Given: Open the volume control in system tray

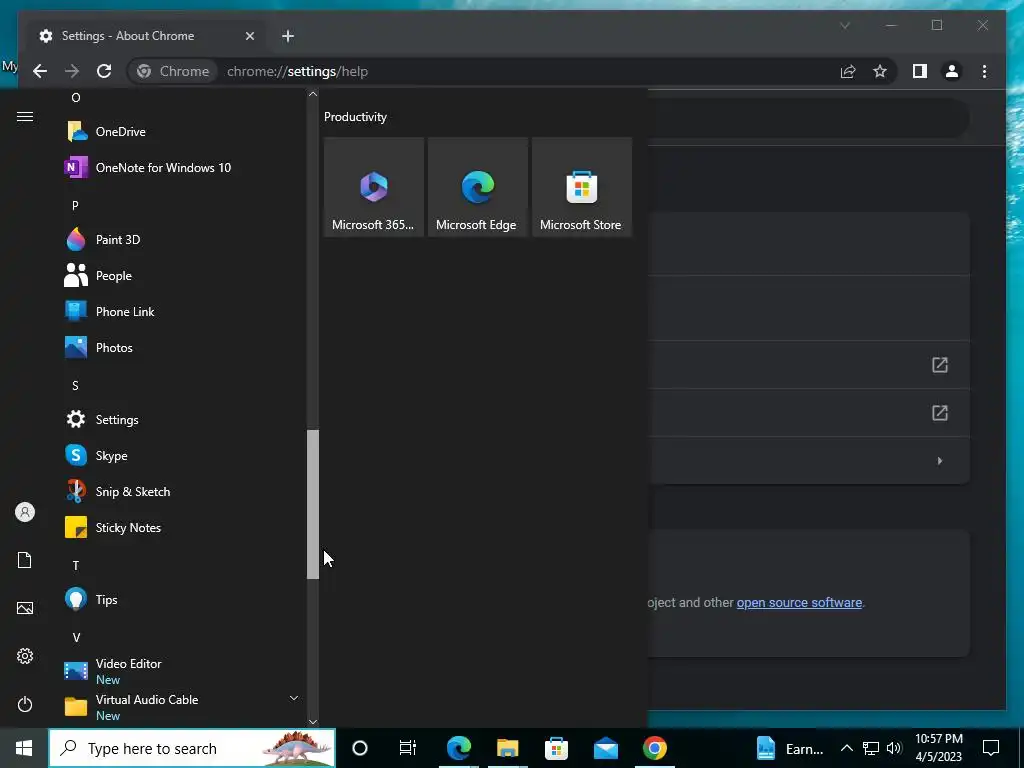Looking at the screenshot, I should pyautogui.click(x=894, y=748).
